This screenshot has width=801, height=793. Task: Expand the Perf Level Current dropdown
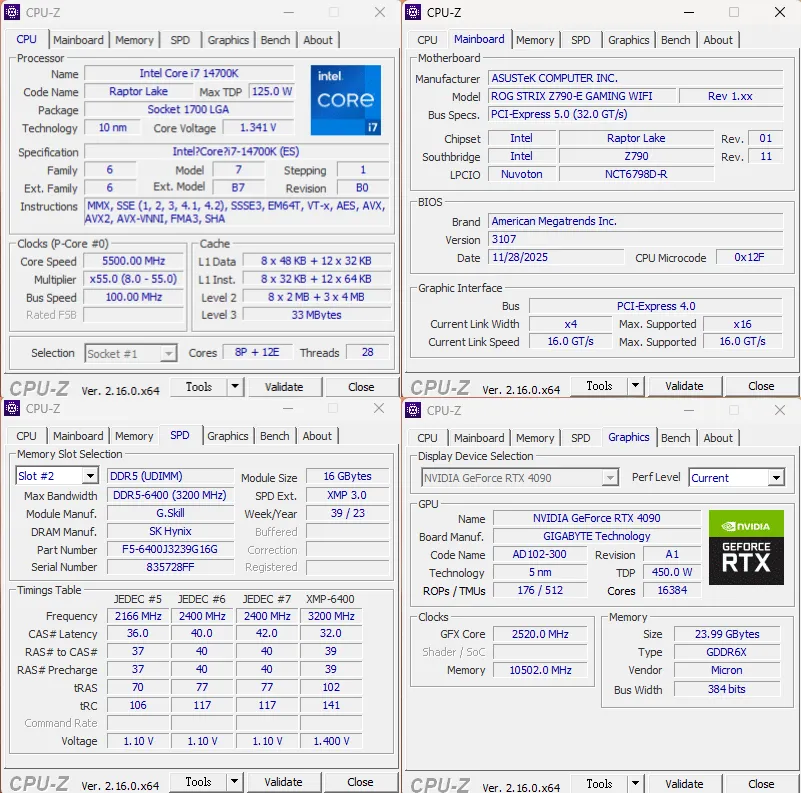click(776, 478)
